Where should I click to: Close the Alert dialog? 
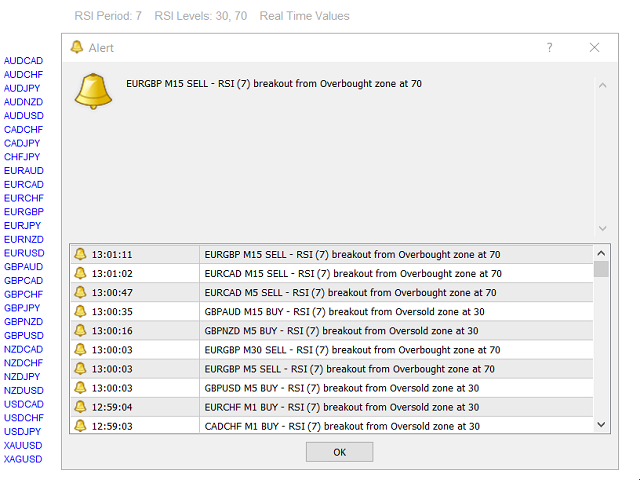(594, 47)
